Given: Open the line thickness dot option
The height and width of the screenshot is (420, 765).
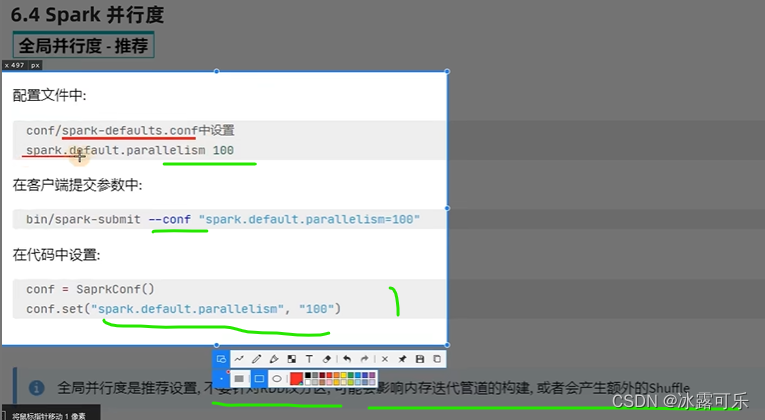Looking at the screenshot, I should [221, 379].
